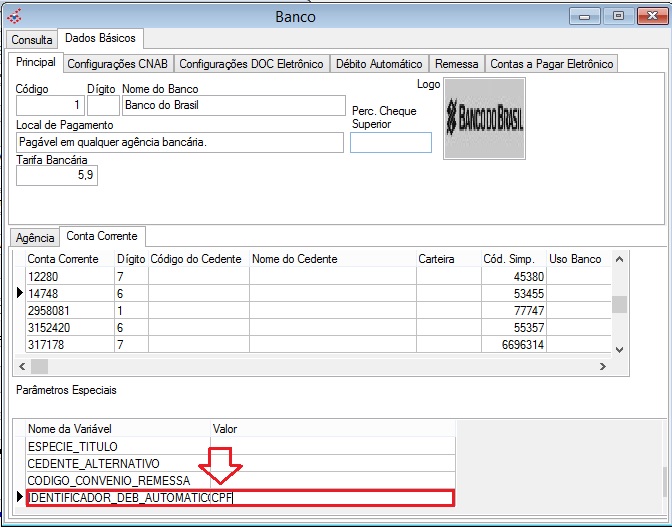Go to the Remessa tab
This screenshot has width=672, height=527.
click(x=457, y=64)
